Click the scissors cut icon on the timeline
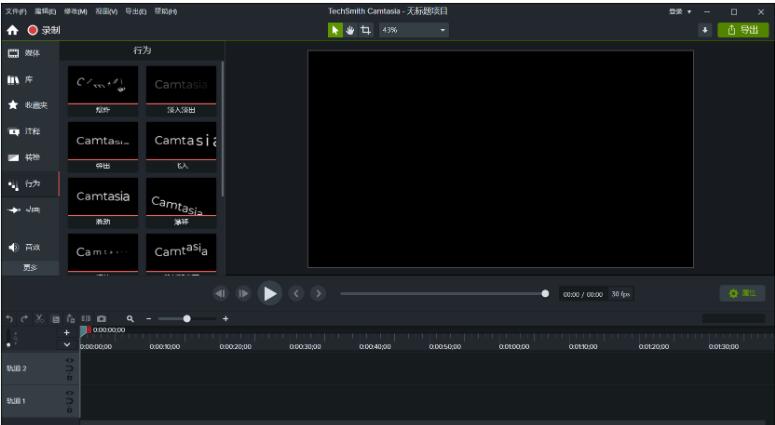775x425 pixels. (x=39, y=318)
